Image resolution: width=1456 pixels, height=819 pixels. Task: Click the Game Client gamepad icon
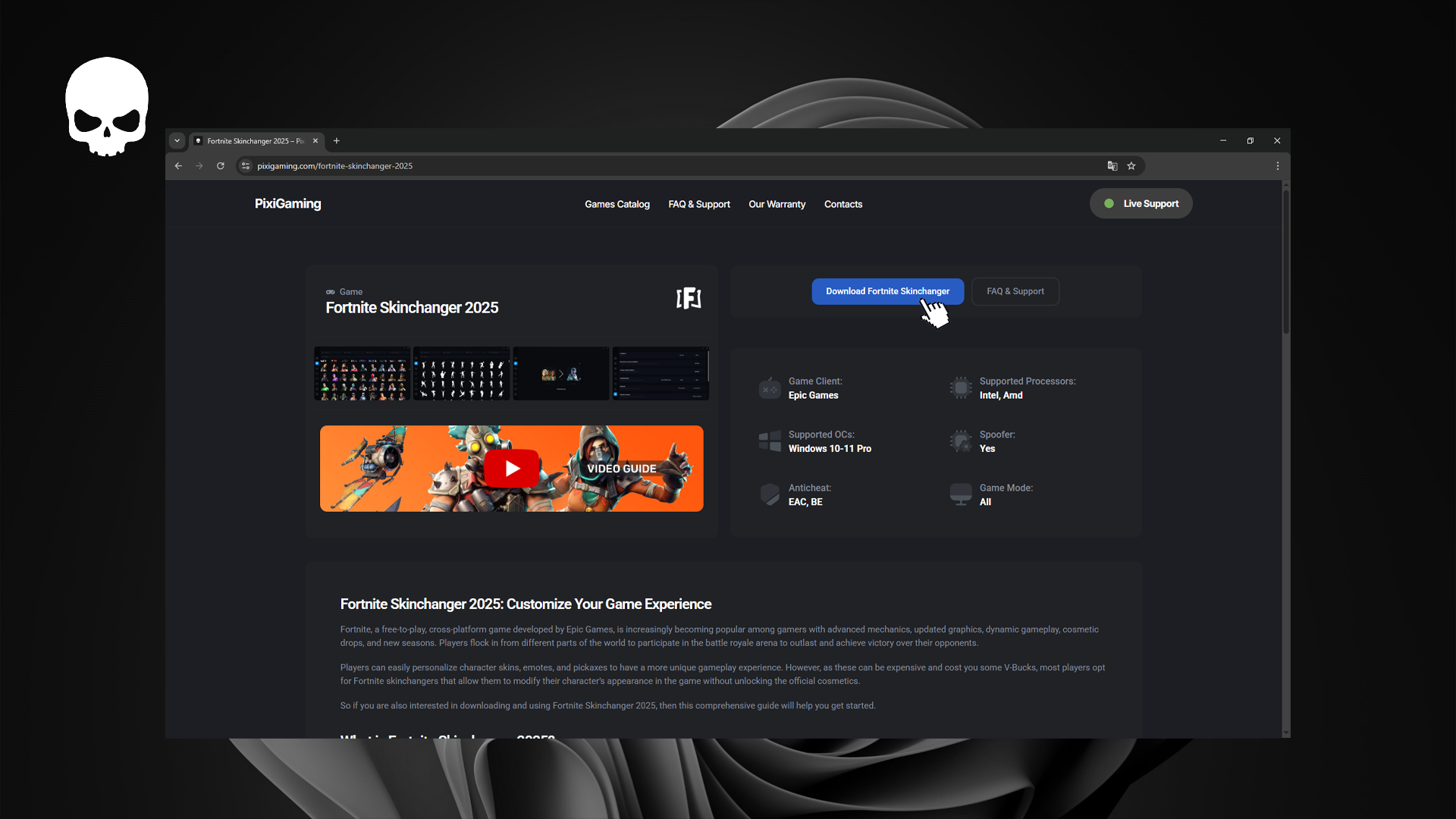(770, 388)
